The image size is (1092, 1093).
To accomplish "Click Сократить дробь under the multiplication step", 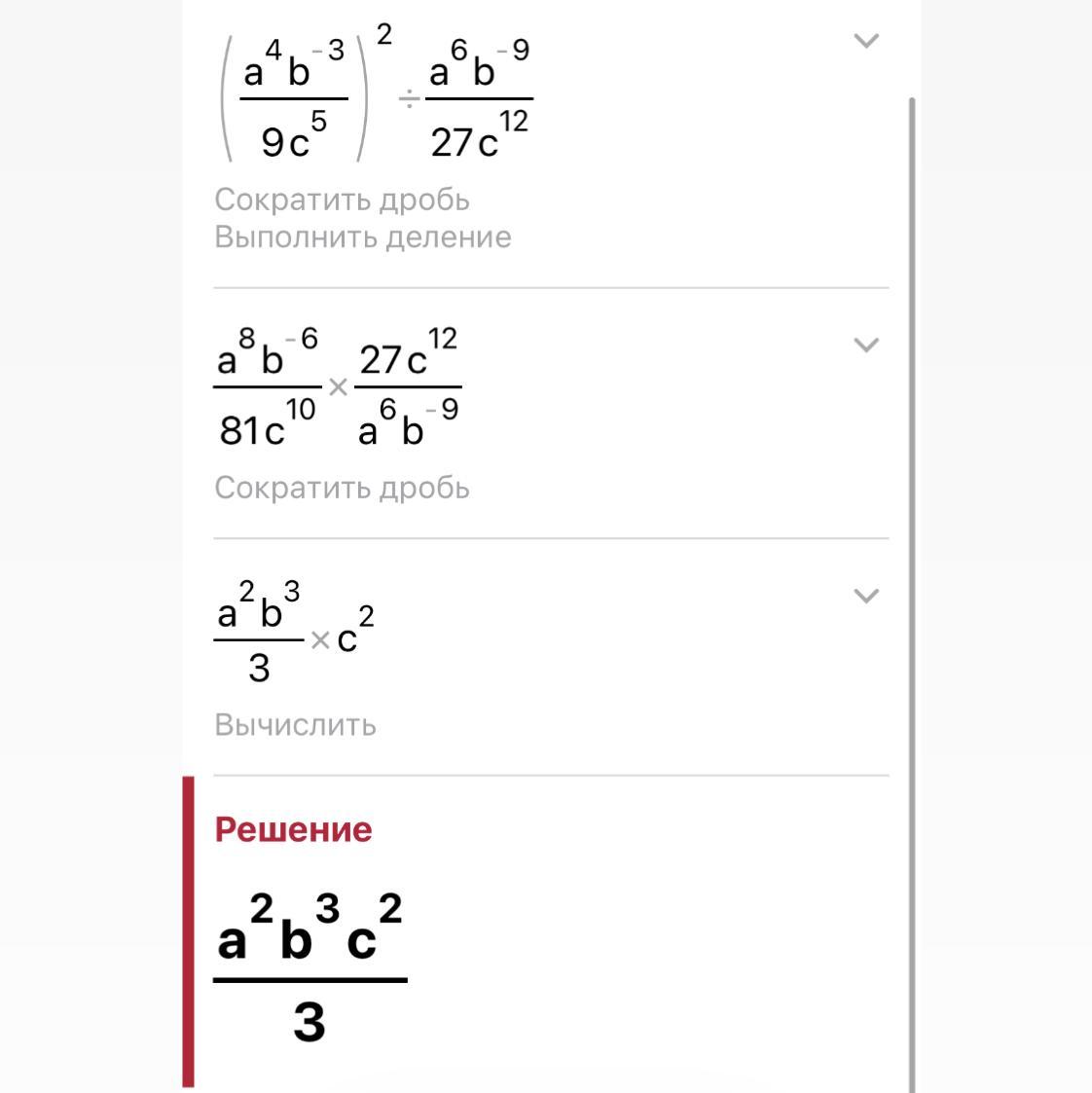I will [x=342, y=488].
